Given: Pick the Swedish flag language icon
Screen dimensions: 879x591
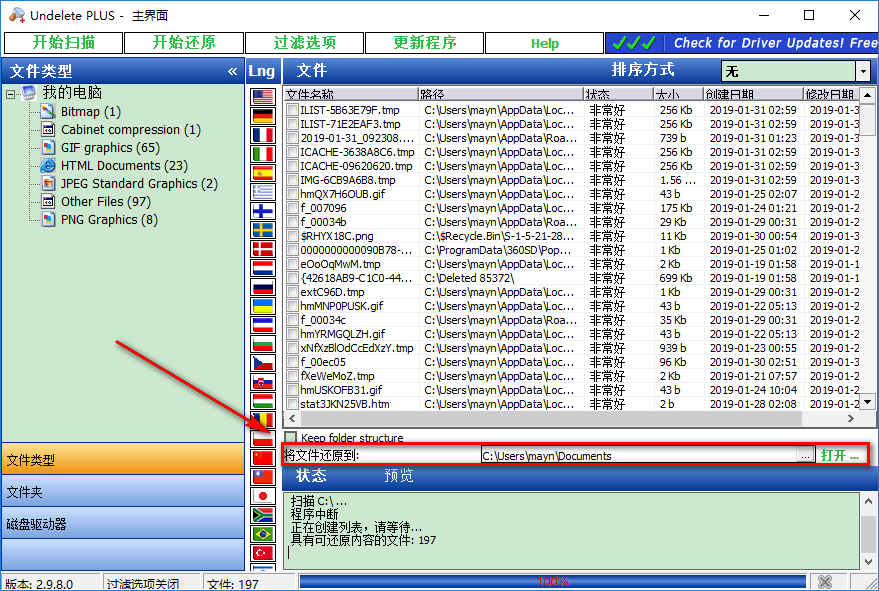Looking at the screenshot, I should tap(262, 230).
